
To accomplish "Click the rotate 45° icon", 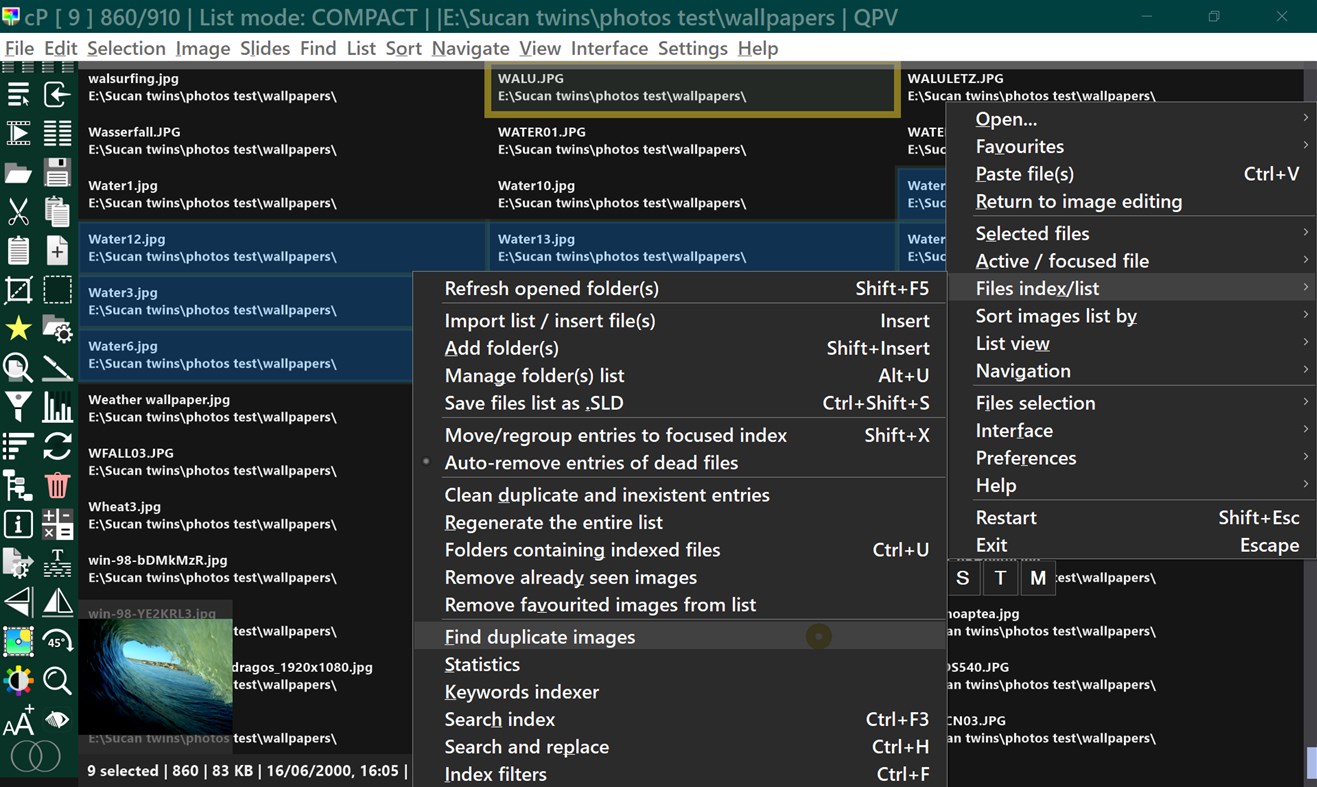I will (x=57, y=641).
